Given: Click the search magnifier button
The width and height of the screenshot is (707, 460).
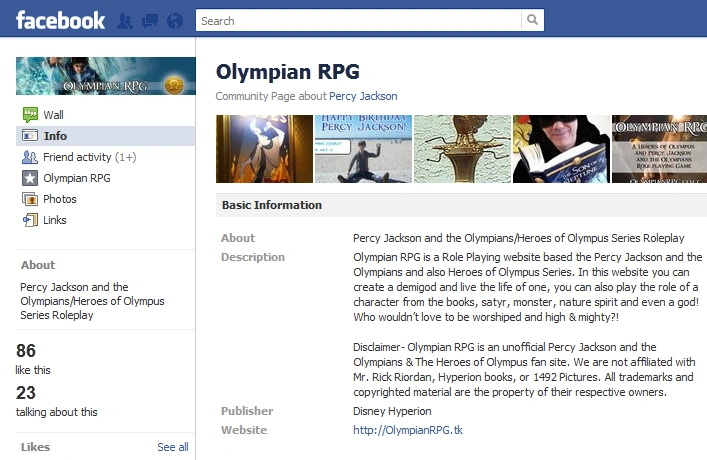Looking at the screenshot, I should (533, 20).
